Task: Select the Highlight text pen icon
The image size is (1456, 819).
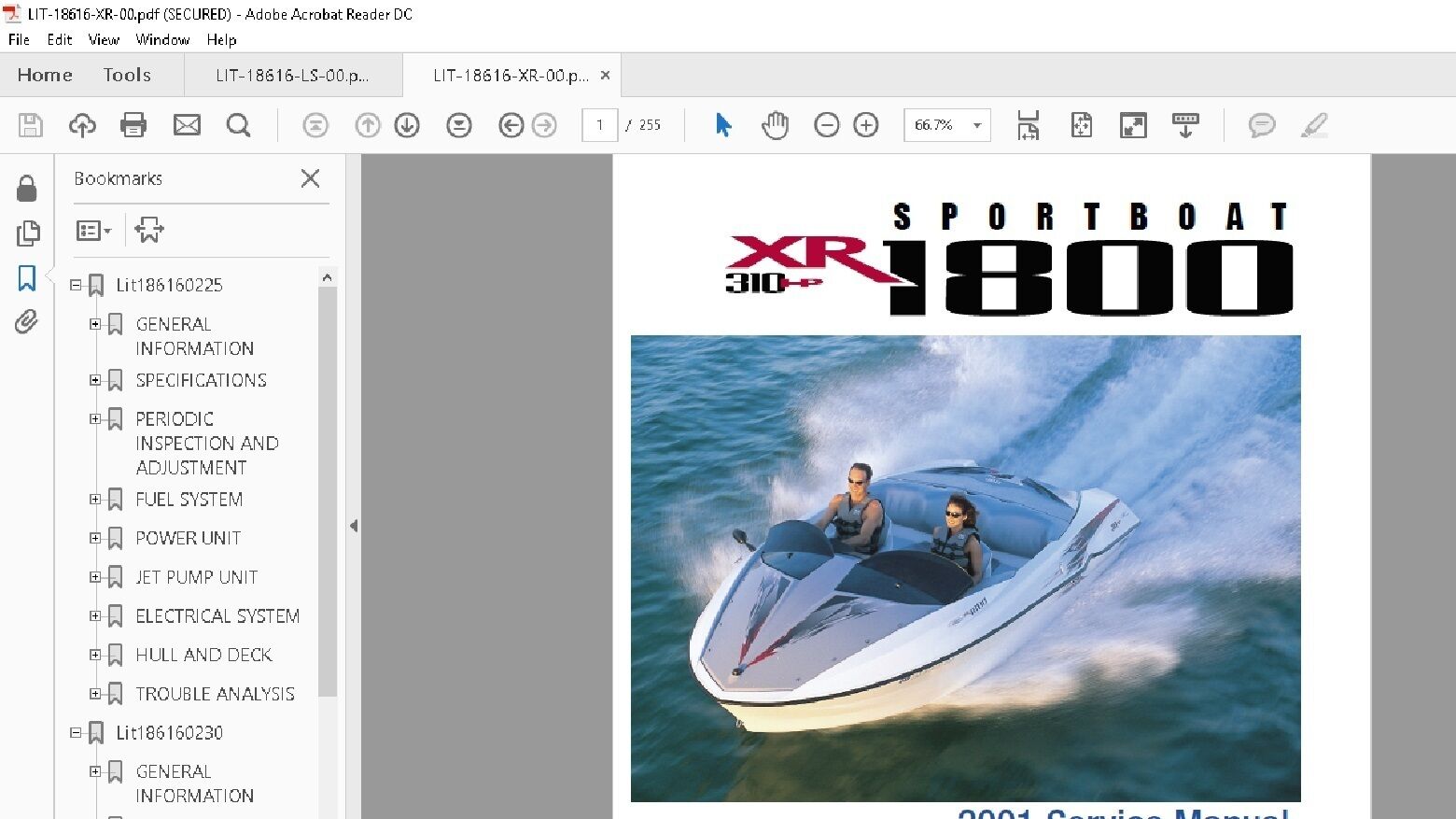Action: pos(1314,125)
